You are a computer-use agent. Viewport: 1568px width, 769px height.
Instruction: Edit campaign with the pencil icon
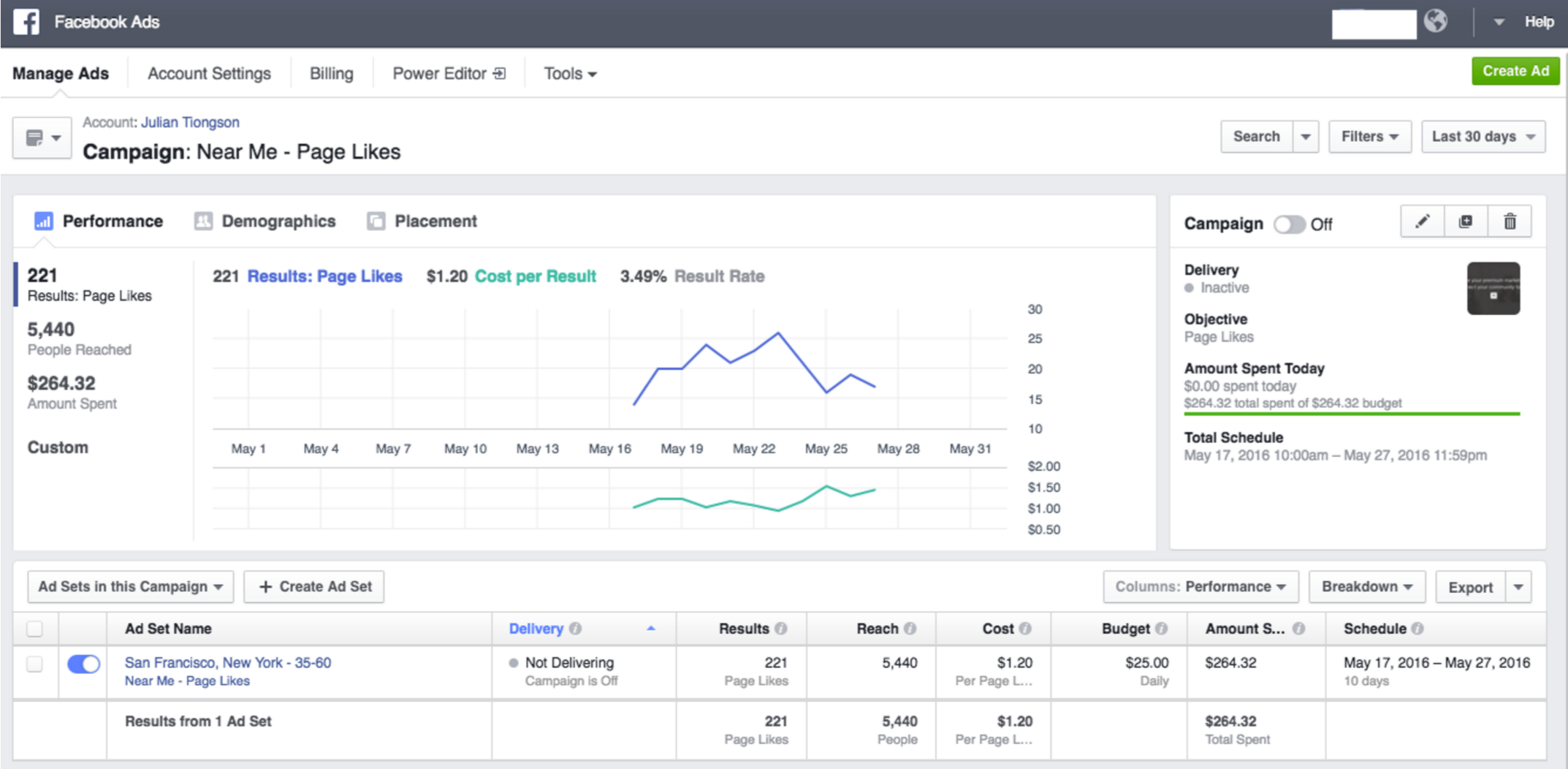[x=1423, y=221]
